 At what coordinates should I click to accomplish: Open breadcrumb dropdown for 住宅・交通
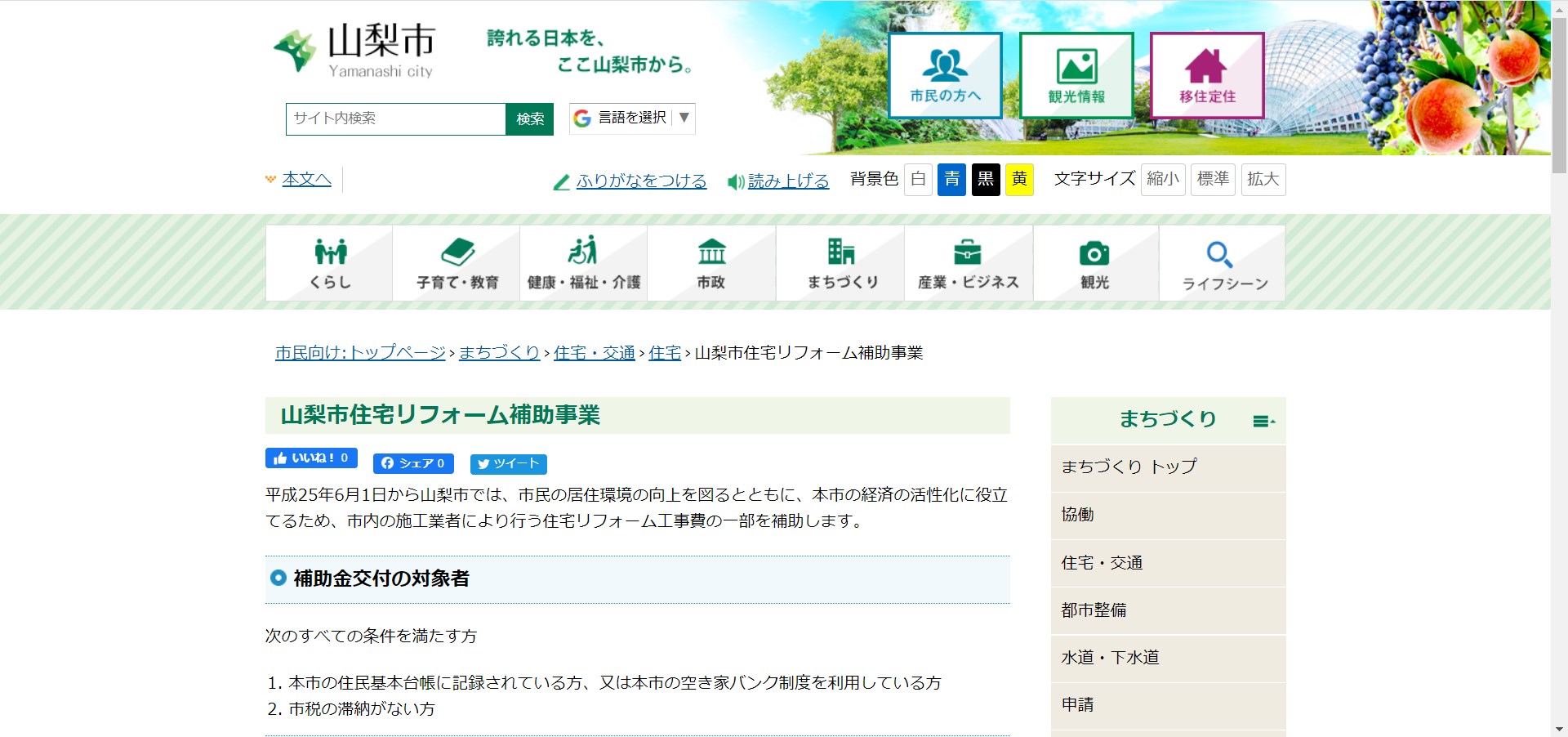point(595,353)
